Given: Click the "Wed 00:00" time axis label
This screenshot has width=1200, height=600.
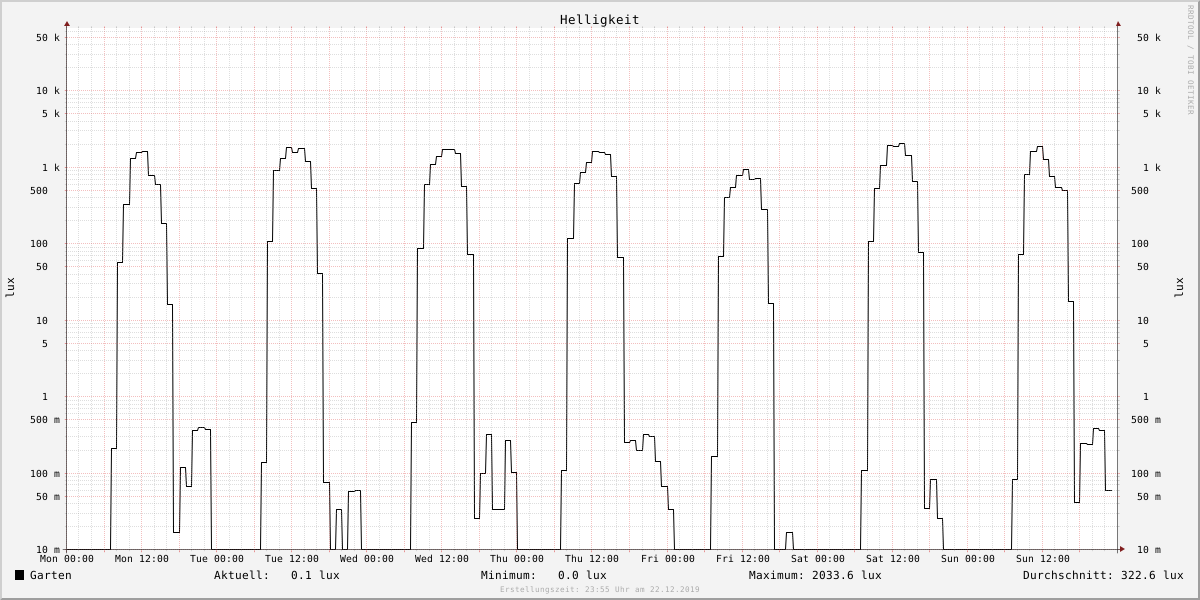Looking at the screenshot, I should click(367, 559).
